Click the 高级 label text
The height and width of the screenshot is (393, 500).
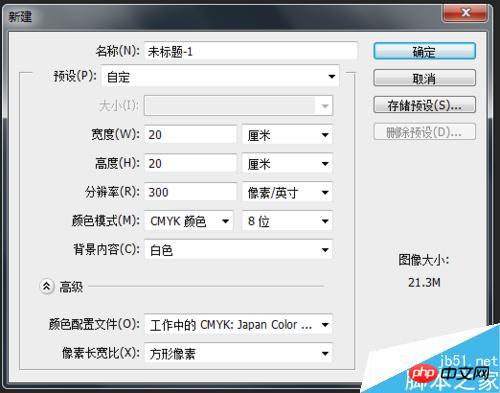(x=71, y=287)
